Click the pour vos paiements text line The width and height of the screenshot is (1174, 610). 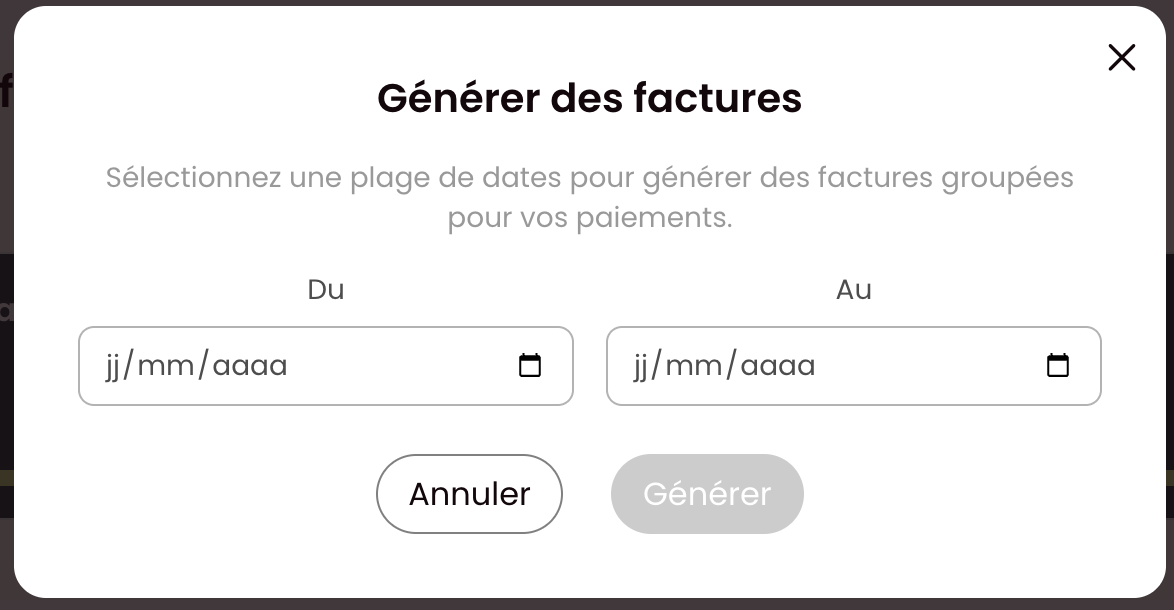tap(590, 218)
